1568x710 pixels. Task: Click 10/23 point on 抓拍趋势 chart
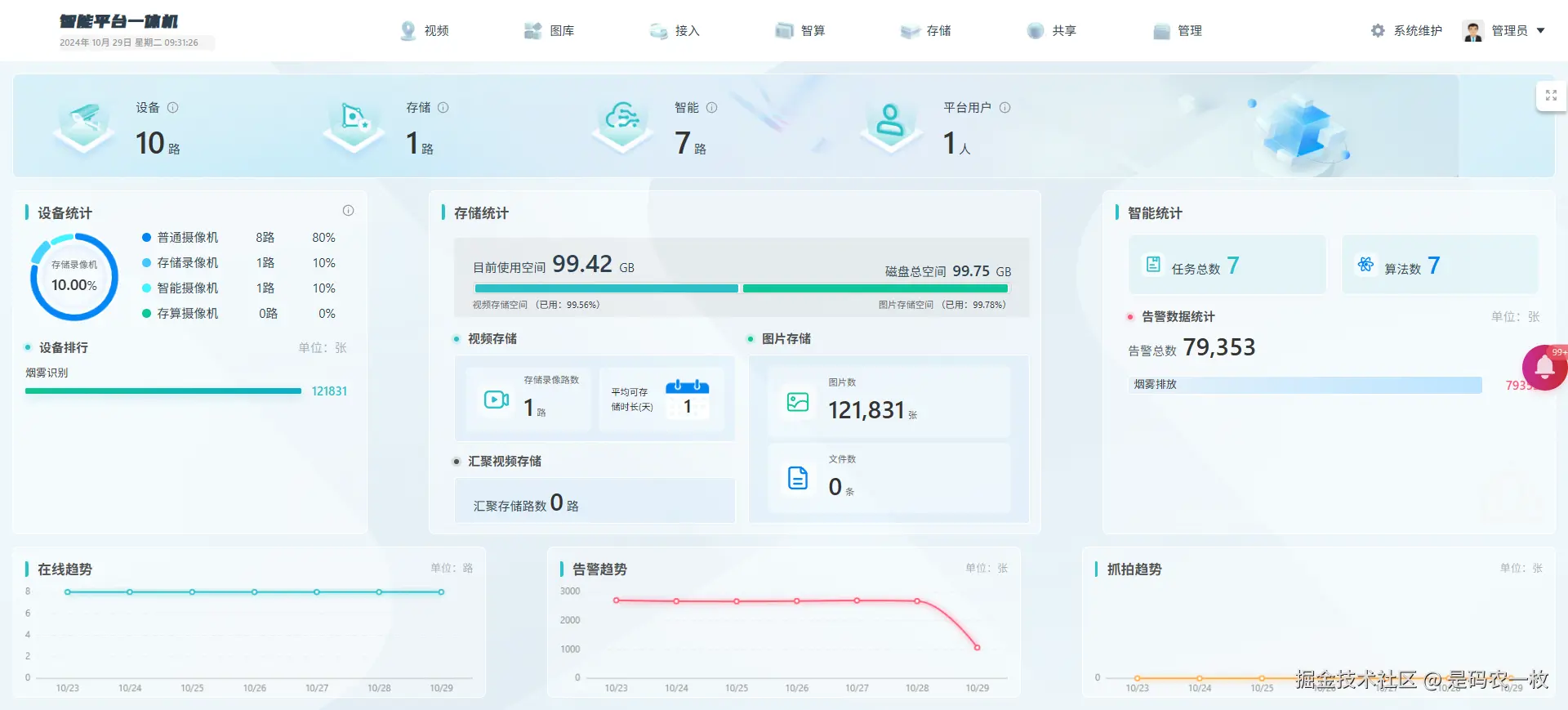click(x=1138, y=678)
